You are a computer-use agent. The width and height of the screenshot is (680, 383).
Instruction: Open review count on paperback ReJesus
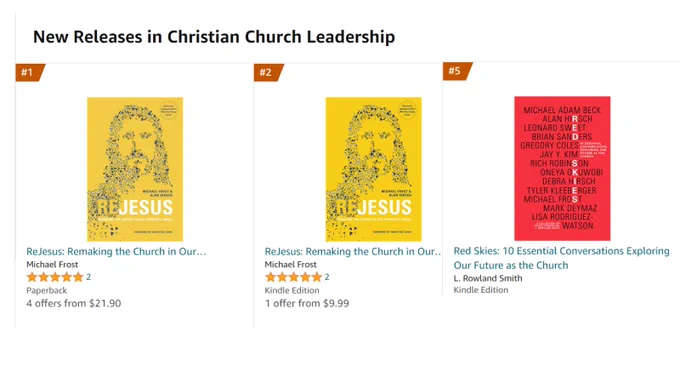click(x=88, y=277)
